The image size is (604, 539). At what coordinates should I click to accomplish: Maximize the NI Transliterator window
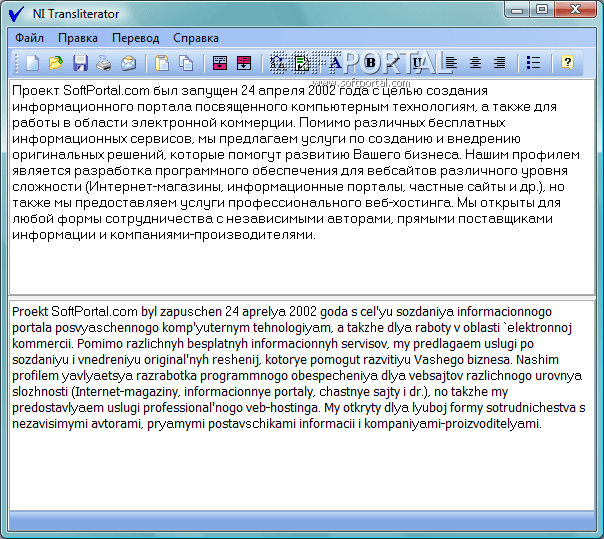[x=542, y=10]
